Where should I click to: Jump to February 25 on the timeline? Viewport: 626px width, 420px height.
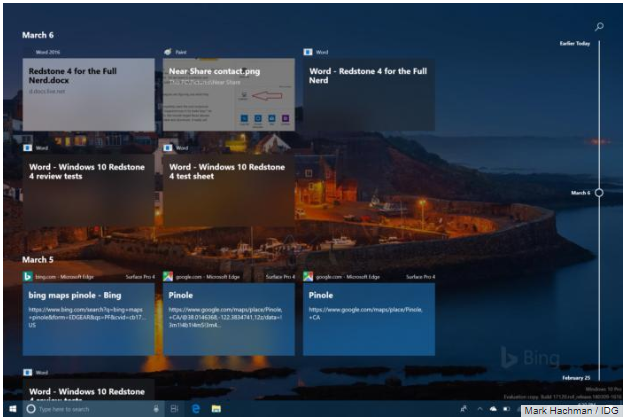click(576, 378)
